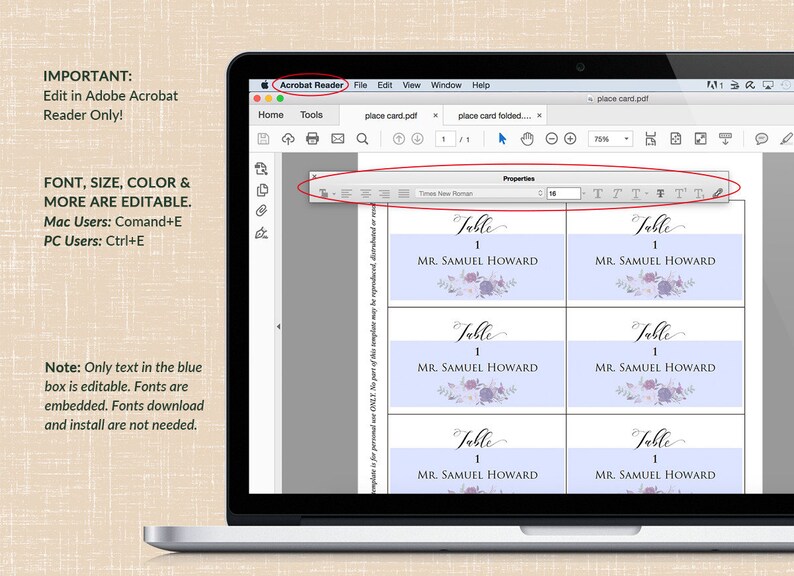Click the fit one full page icon
Image resolution: width=794 pixels, height=576 pixels.
pyautogui.click(x=676, y=139)
